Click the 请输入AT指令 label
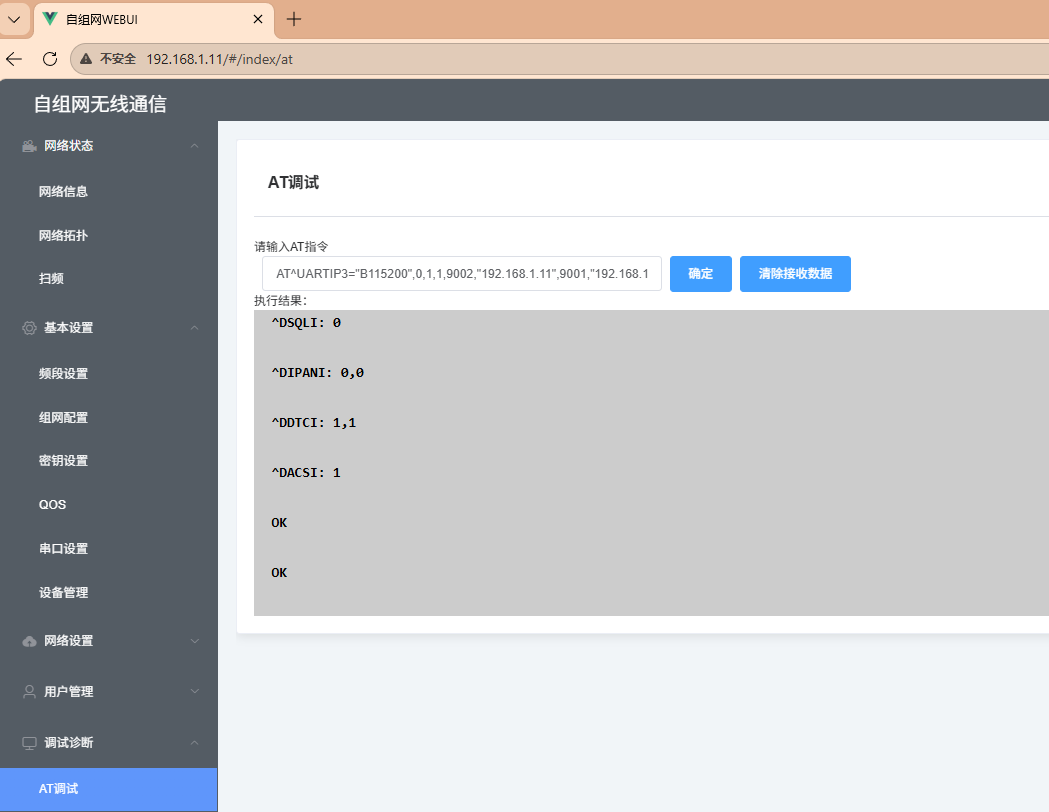This screenshot has width=1049, height=812. (291, 247)
